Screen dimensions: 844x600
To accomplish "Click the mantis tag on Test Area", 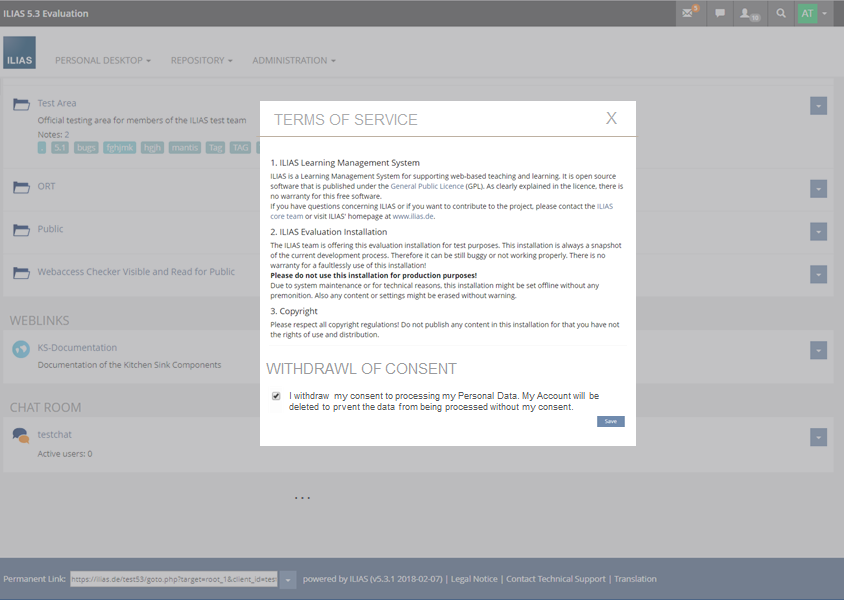I will [x=183, y=147].
